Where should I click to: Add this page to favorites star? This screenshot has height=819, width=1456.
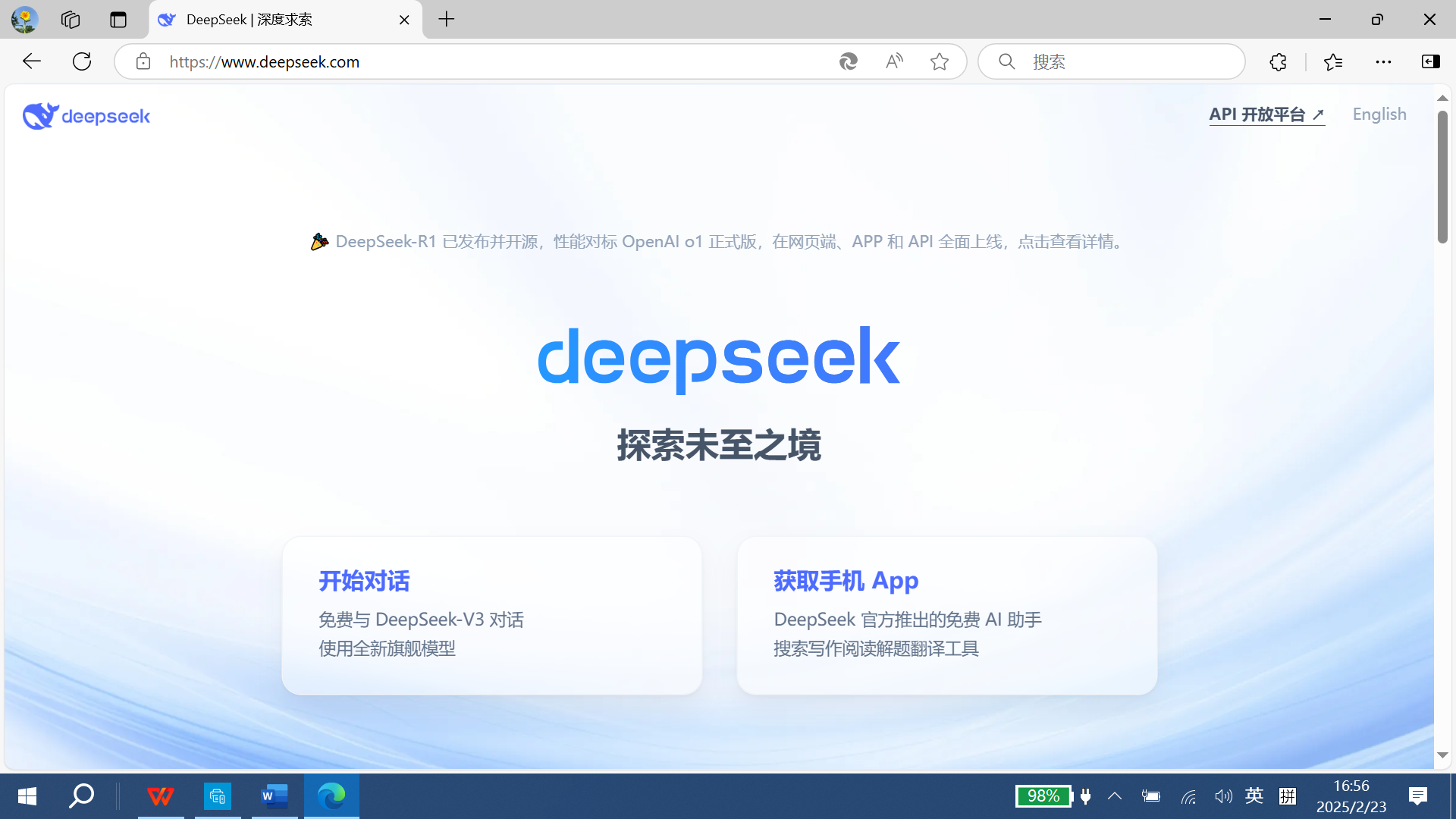click(x=940, y=61)
